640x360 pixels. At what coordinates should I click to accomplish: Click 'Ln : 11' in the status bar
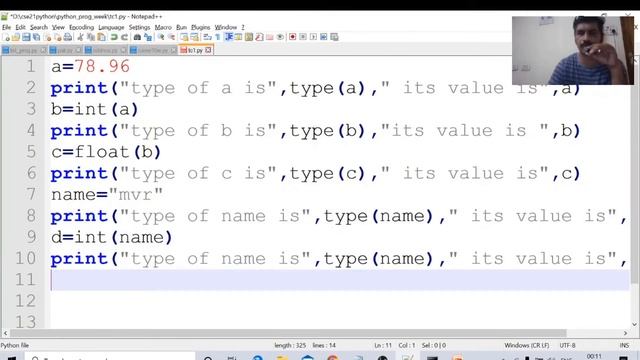point(383,345)
